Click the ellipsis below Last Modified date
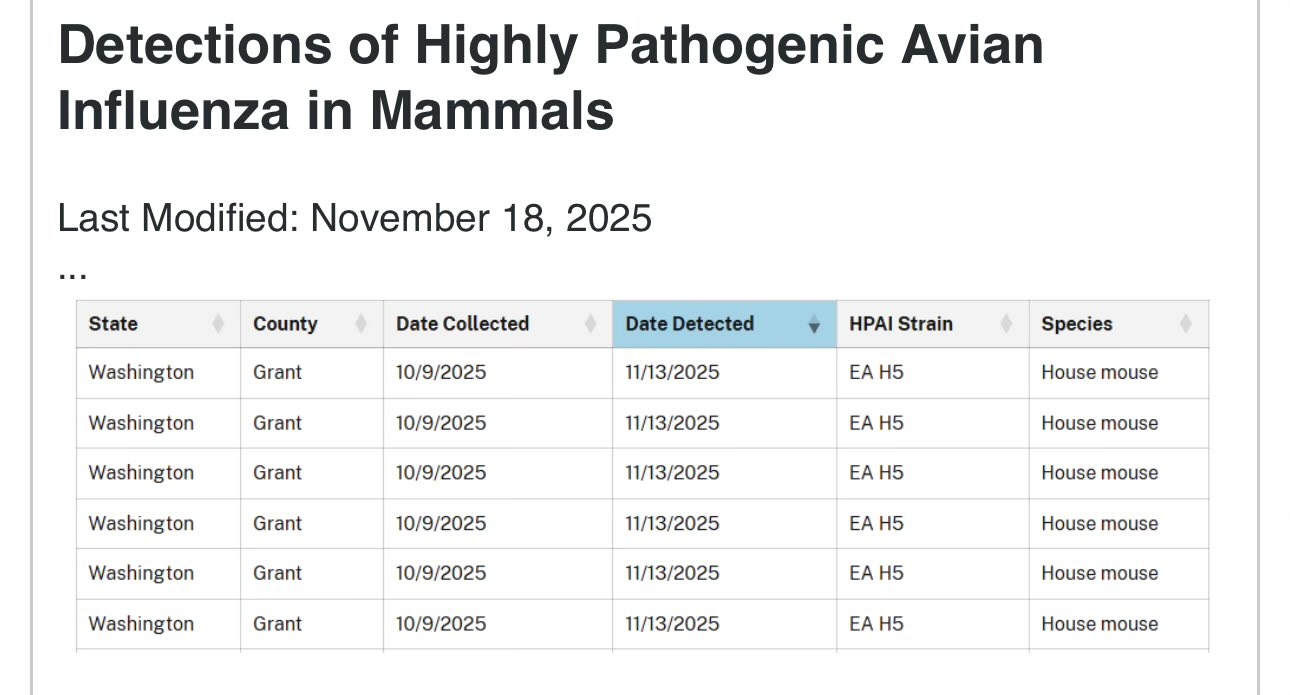Image resolution: width=1290 pixels, height=695 pixels. [72, 271]
